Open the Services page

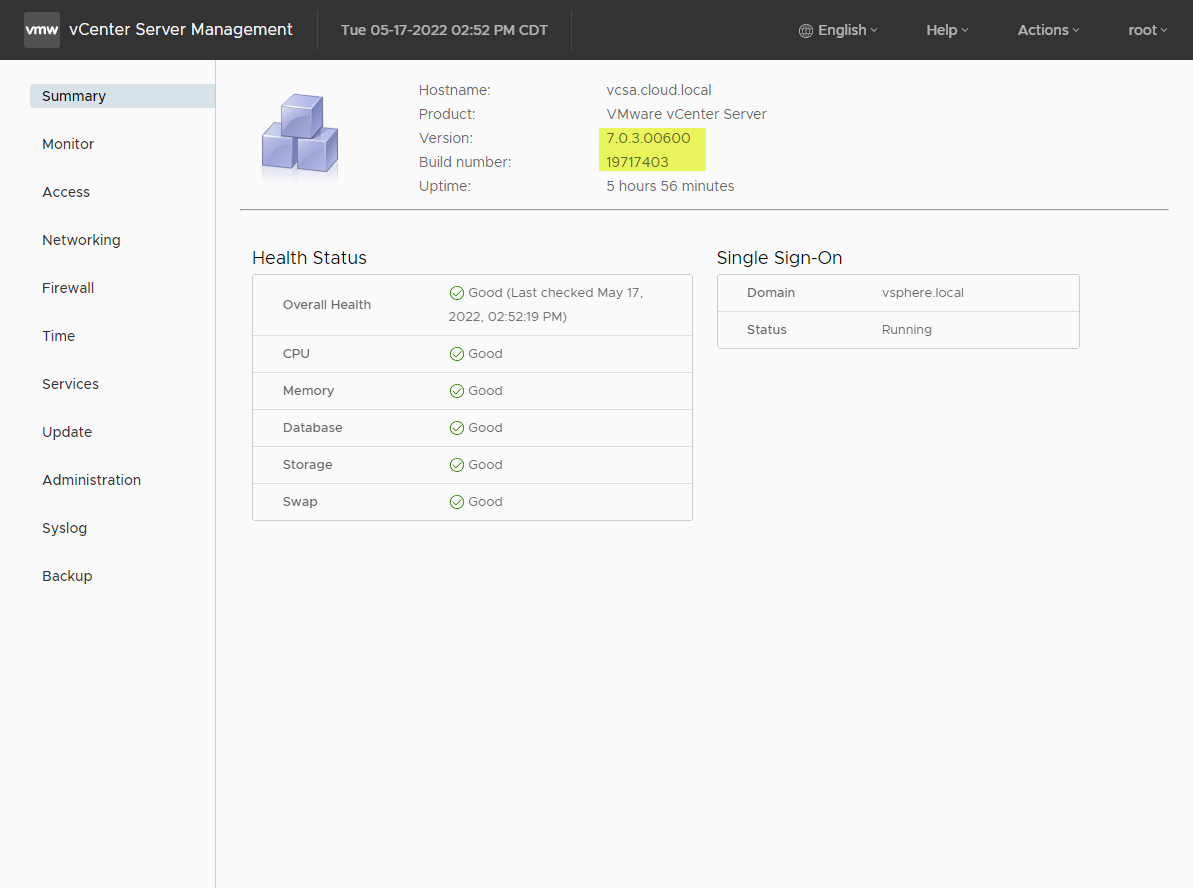point(70,384)
